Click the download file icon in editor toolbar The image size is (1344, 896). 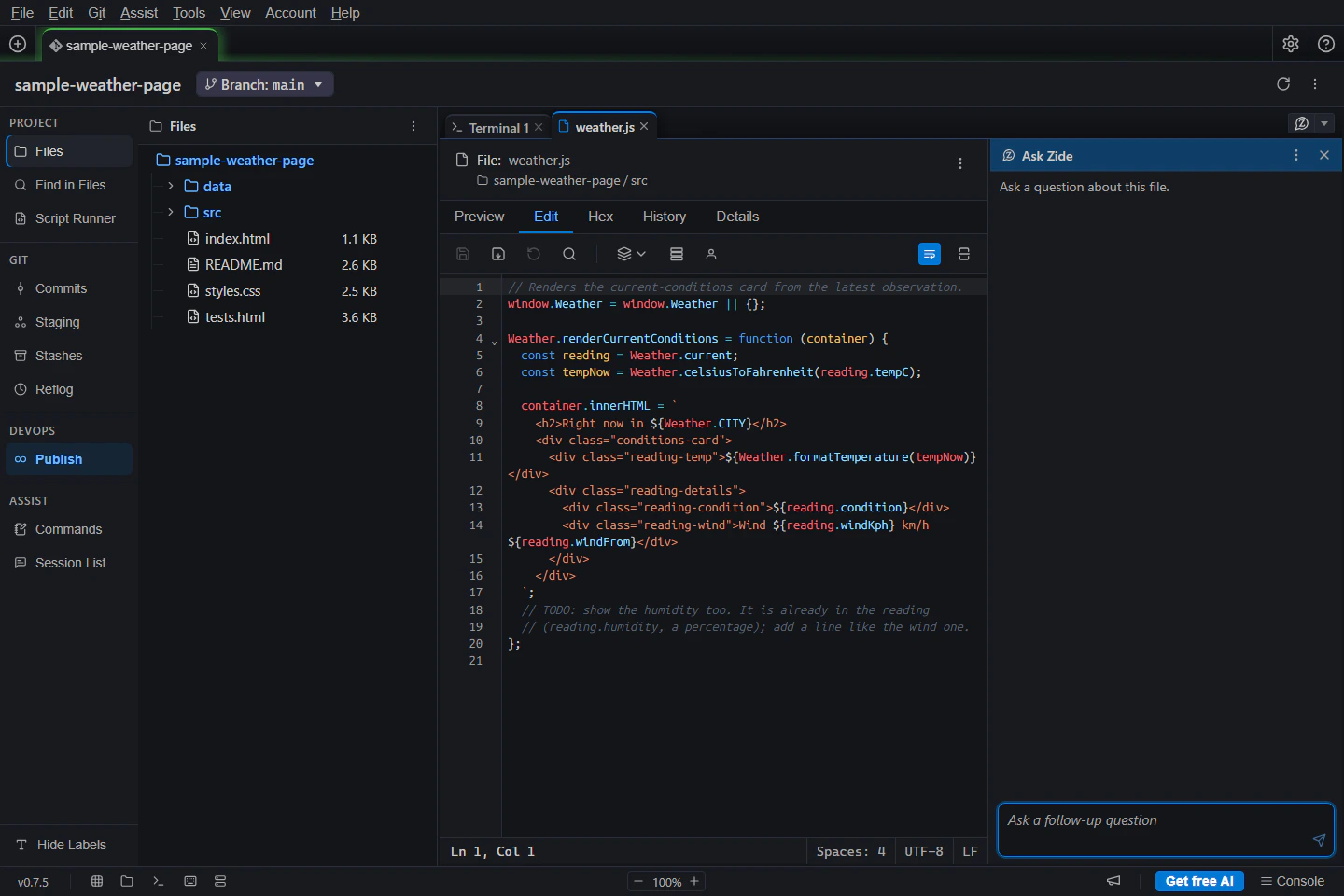(498, 254)
